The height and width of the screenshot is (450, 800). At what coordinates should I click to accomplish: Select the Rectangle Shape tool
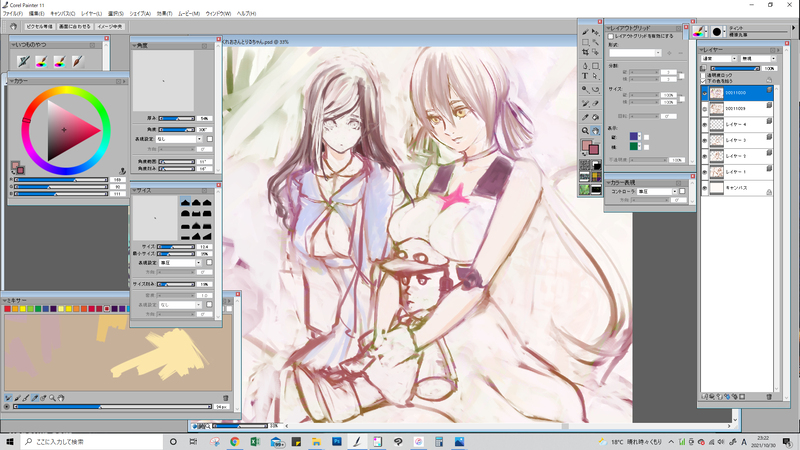[x=595, y=66]
